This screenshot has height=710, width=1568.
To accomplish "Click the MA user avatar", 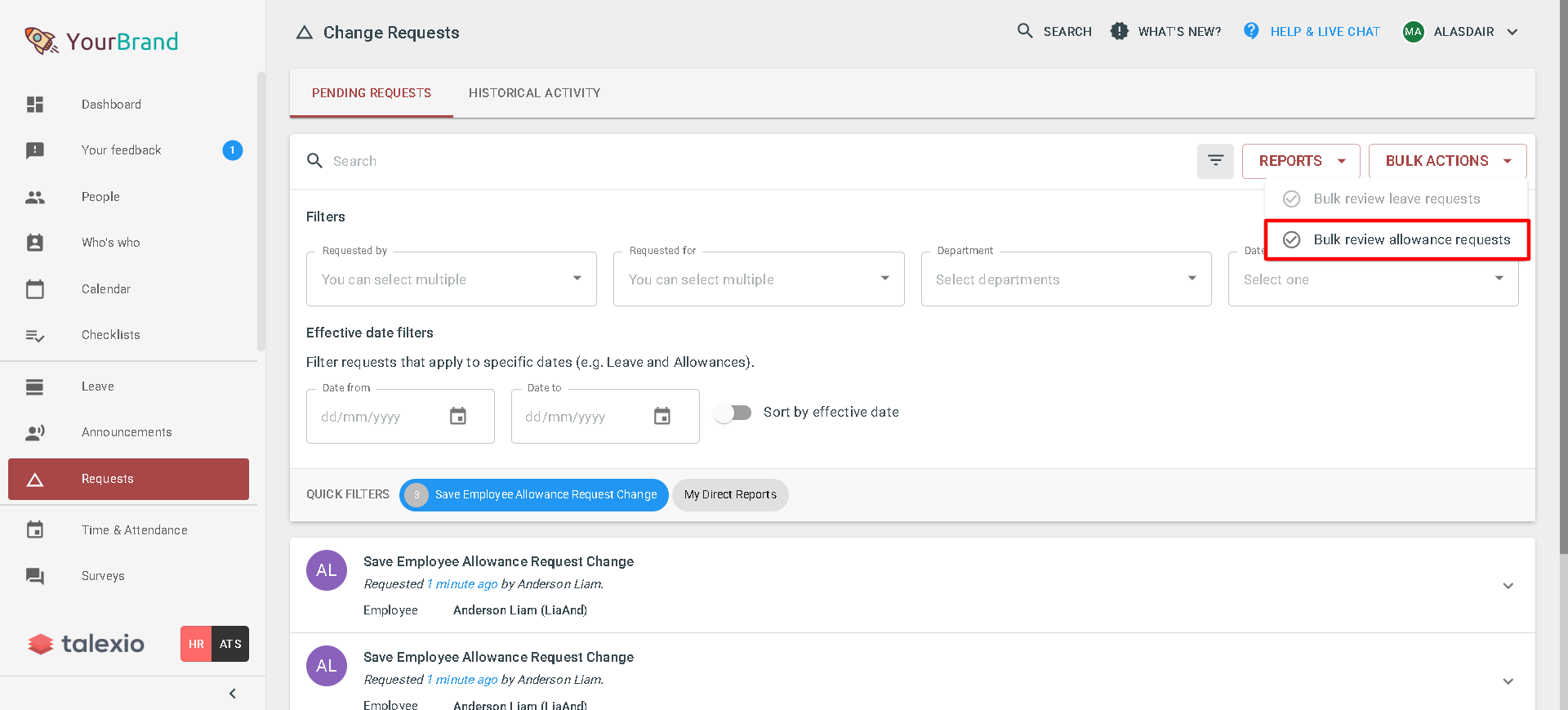I will coord(1413,32).
